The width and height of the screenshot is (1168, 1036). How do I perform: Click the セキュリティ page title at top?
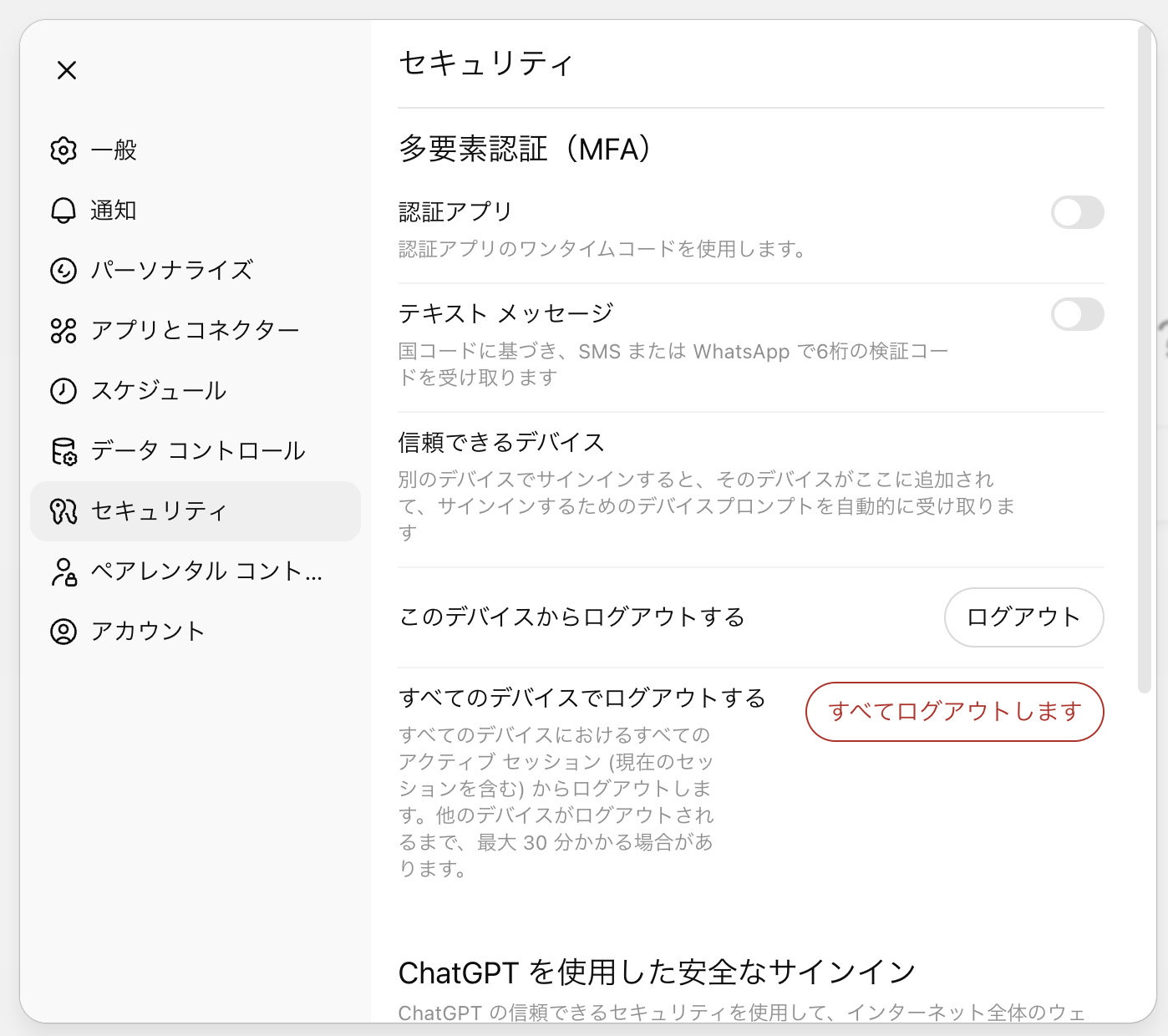pyautogui.click(x=485, y=63)
